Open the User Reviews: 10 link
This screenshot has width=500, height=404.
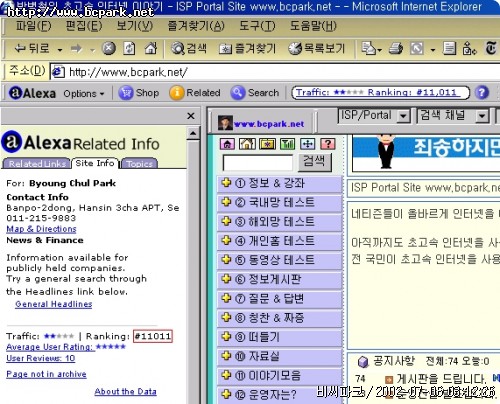[41, 358]
